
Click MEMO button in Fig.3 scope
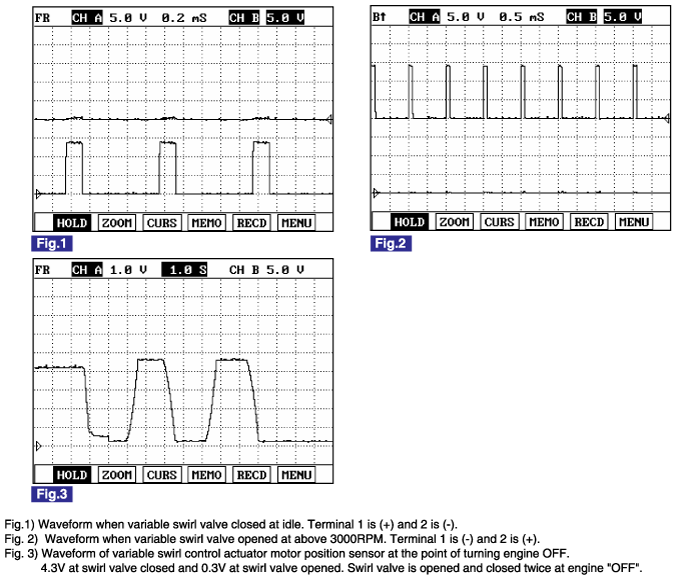coord(206,475)
